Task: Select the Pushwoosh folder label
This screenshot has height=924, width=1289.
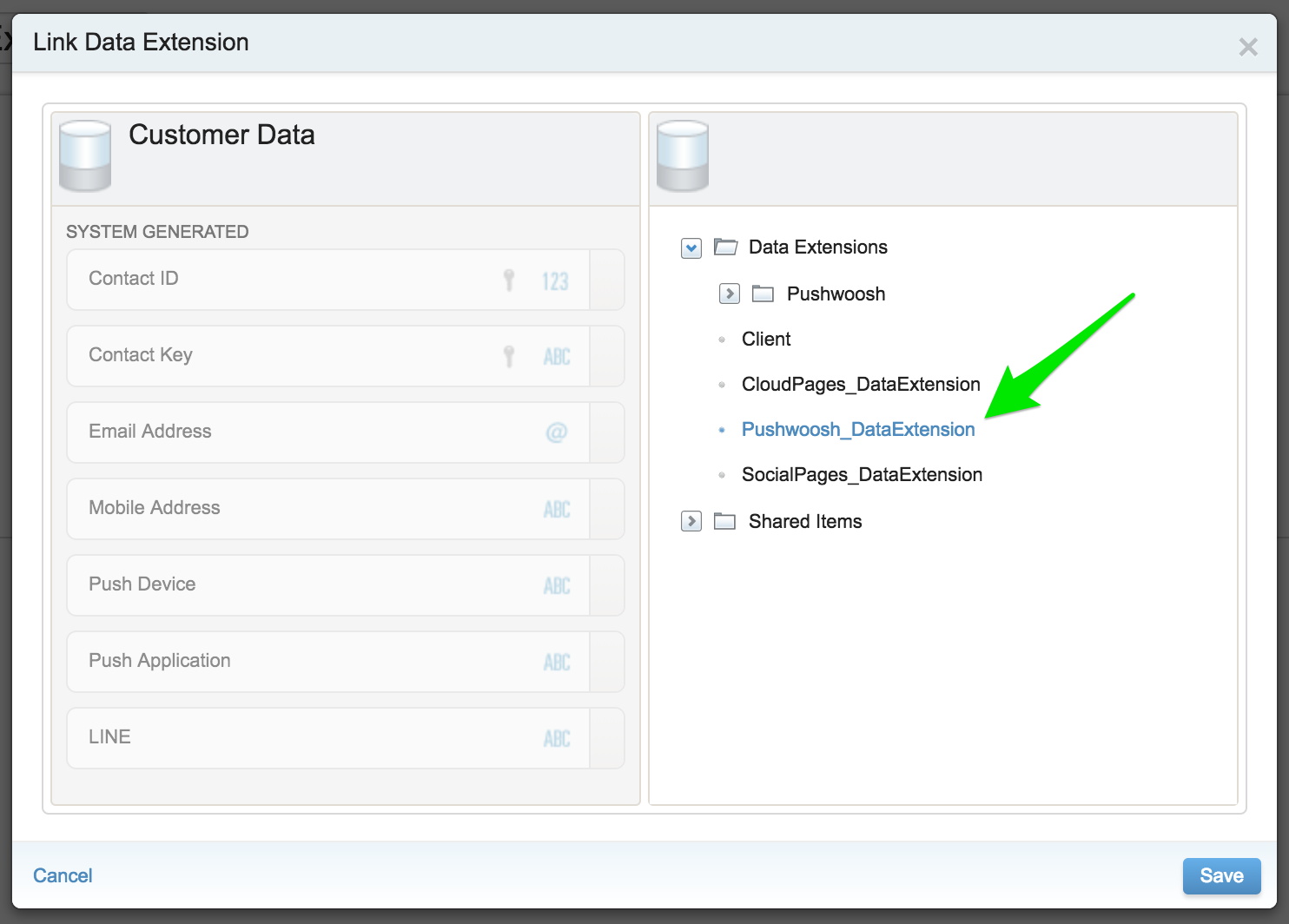Action: (x=836, y=294)
